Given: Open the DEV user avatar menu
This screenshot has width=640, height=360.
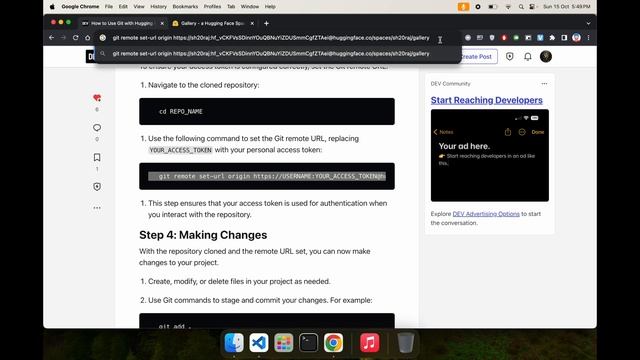Looking at the screenshot, I should [x=546, y=56].
